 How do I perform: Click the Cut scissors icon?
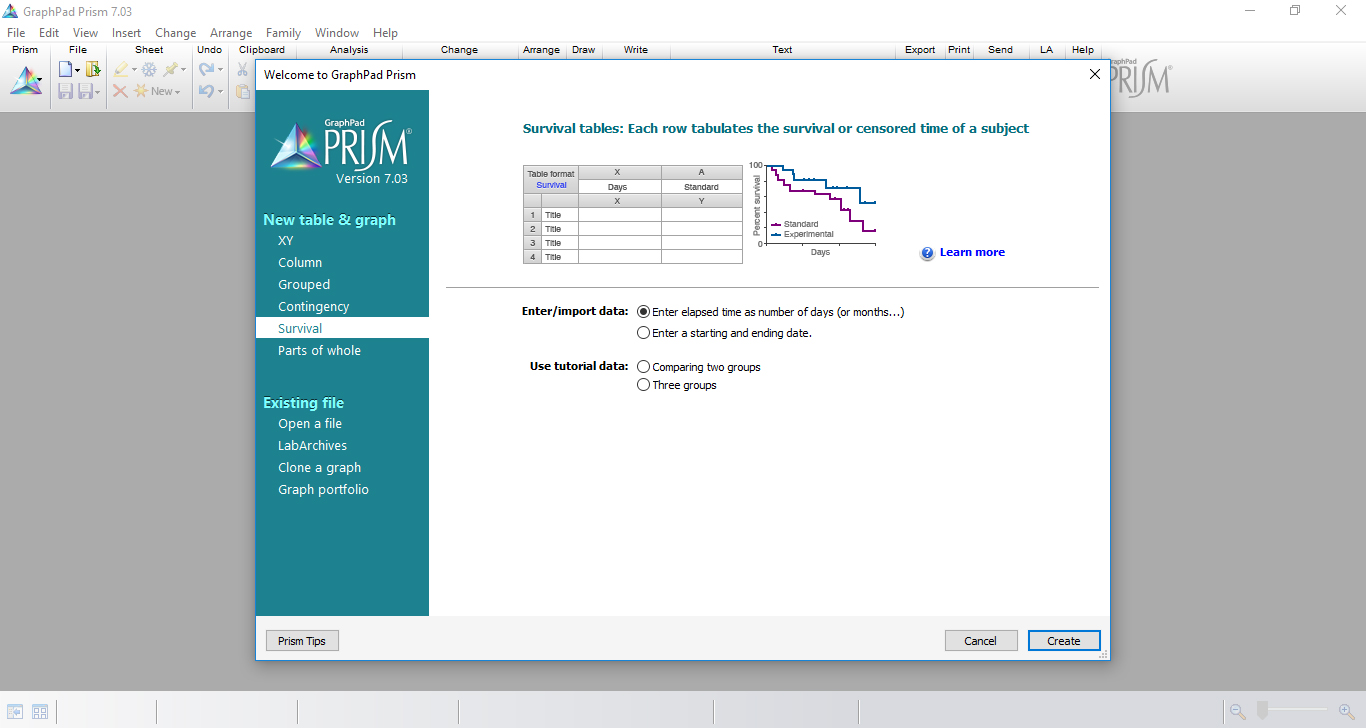click(x=243, y=69)
